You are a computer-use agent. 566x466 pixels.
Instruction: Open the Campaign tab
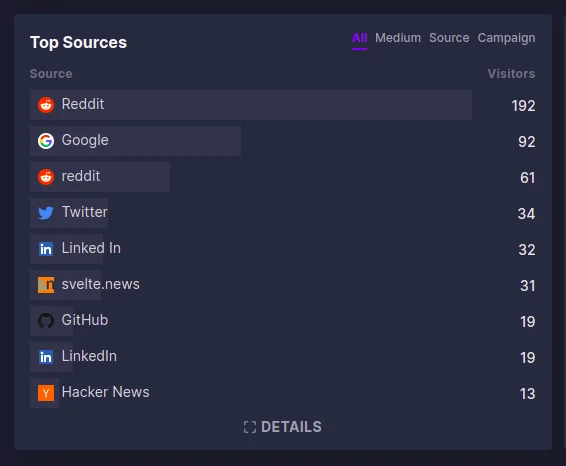pyautogui.click(x=506, y=38)
